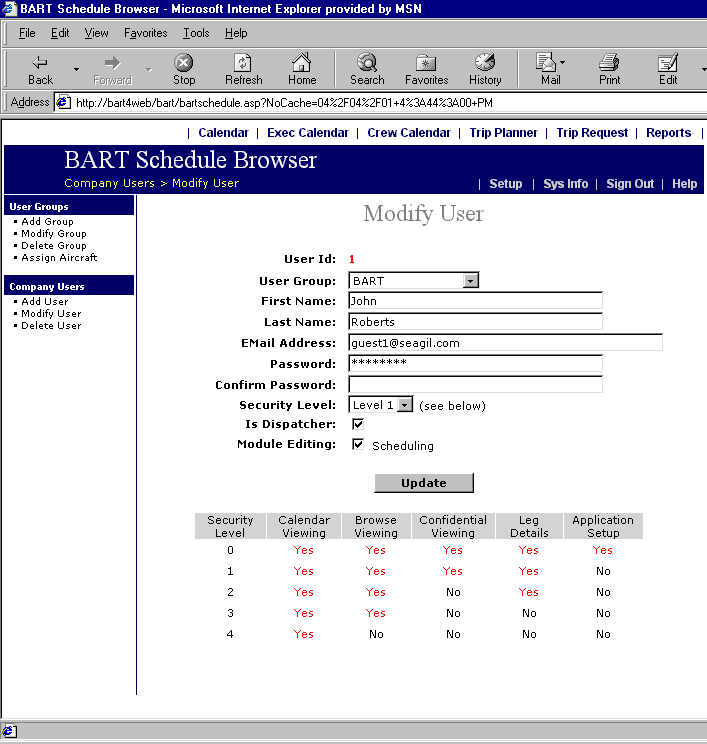Click the Back arrow toolbar icon
Image resolution: width=707 pixels, height=744 pixels.
[40, 62]
